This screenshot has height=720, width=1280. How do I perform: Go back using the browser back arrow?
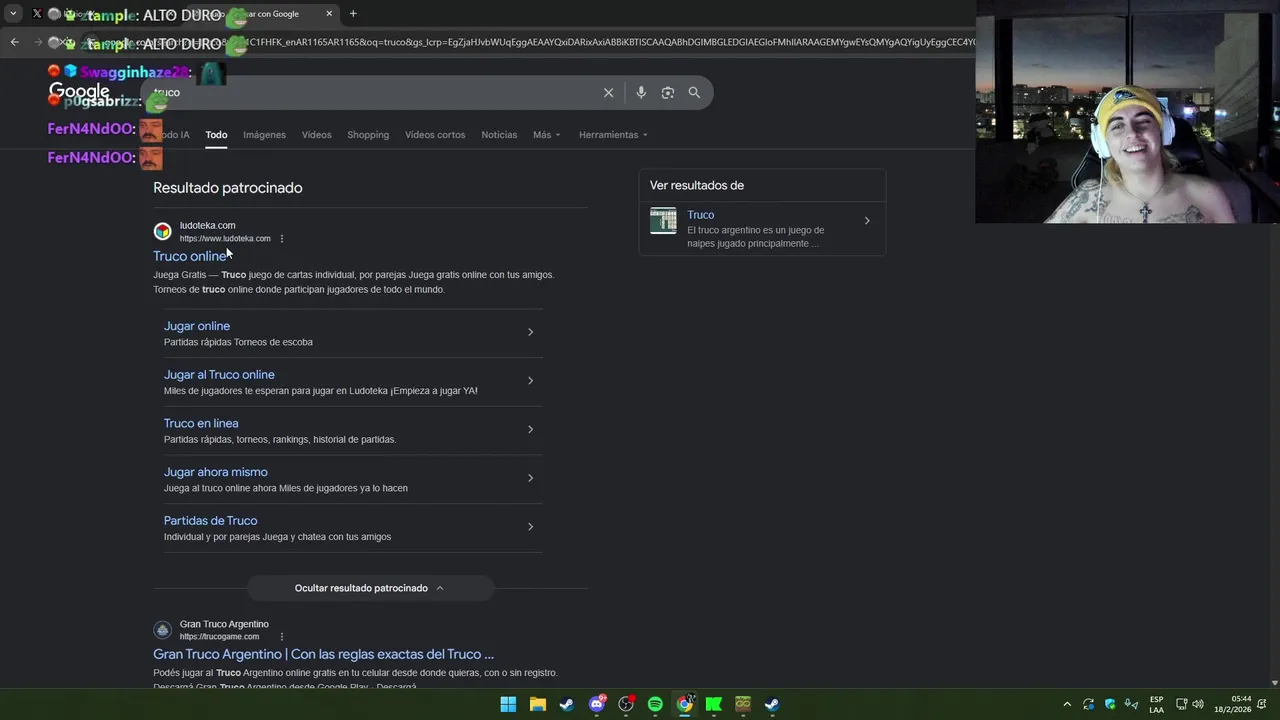(x=14, y=42)
